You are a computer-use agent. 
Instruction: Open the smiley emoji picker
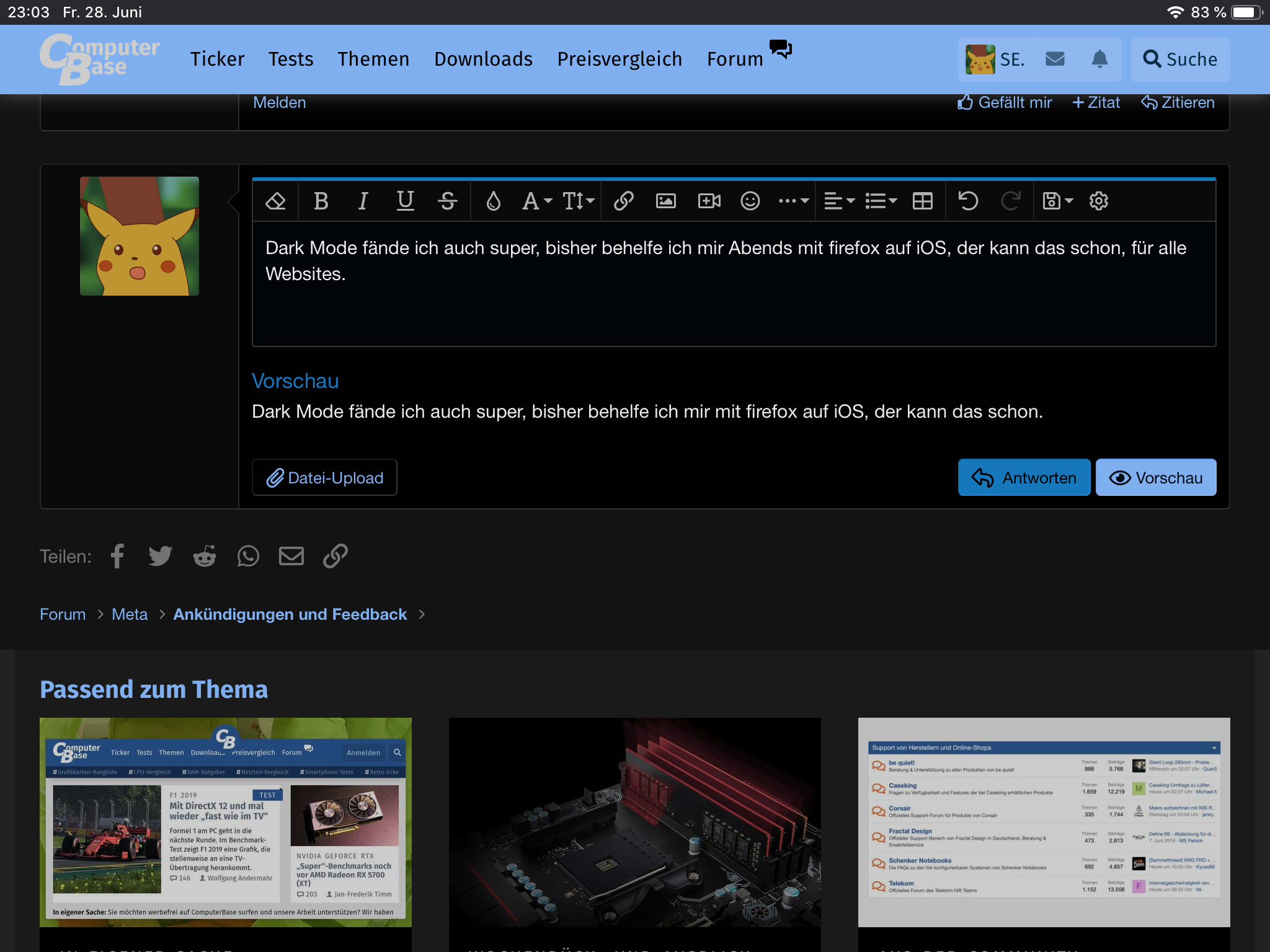tap(750, 201)
